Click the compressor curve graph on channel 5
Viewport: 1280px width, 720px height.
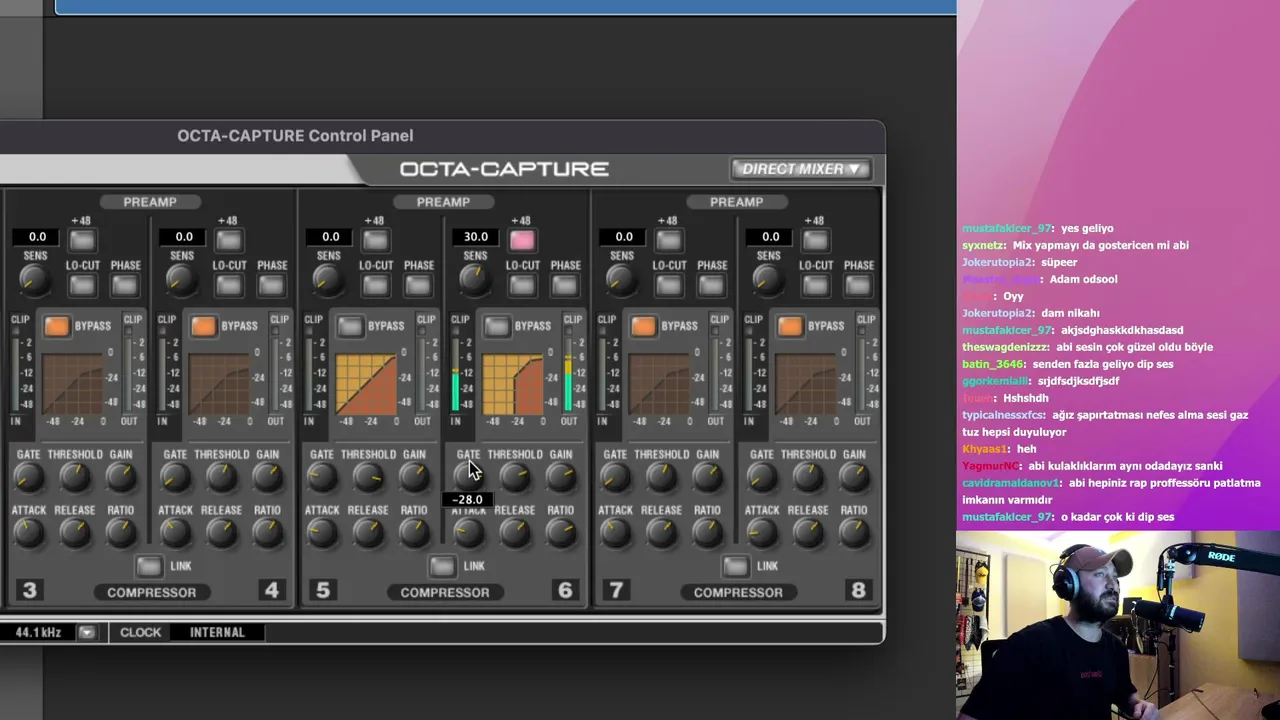tap(366, 384)
